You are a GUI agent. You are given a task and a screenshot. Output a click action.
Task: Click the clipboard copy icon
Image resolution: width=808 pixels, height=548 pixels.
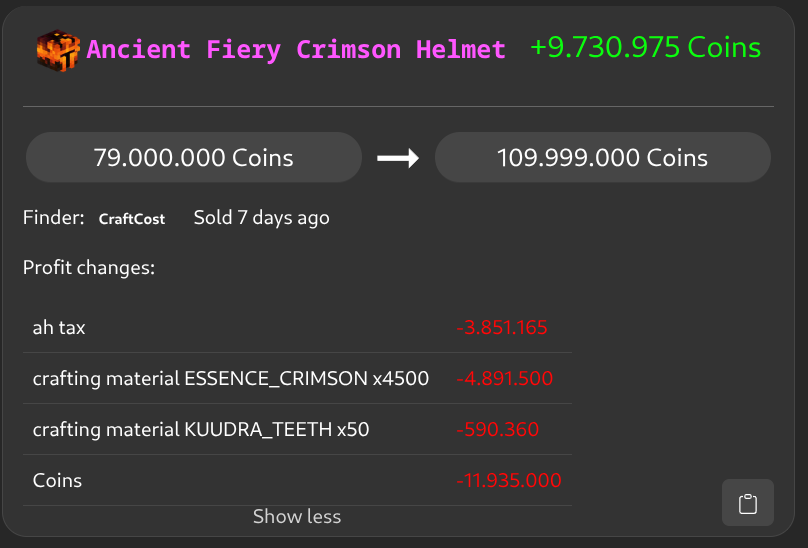747,503
